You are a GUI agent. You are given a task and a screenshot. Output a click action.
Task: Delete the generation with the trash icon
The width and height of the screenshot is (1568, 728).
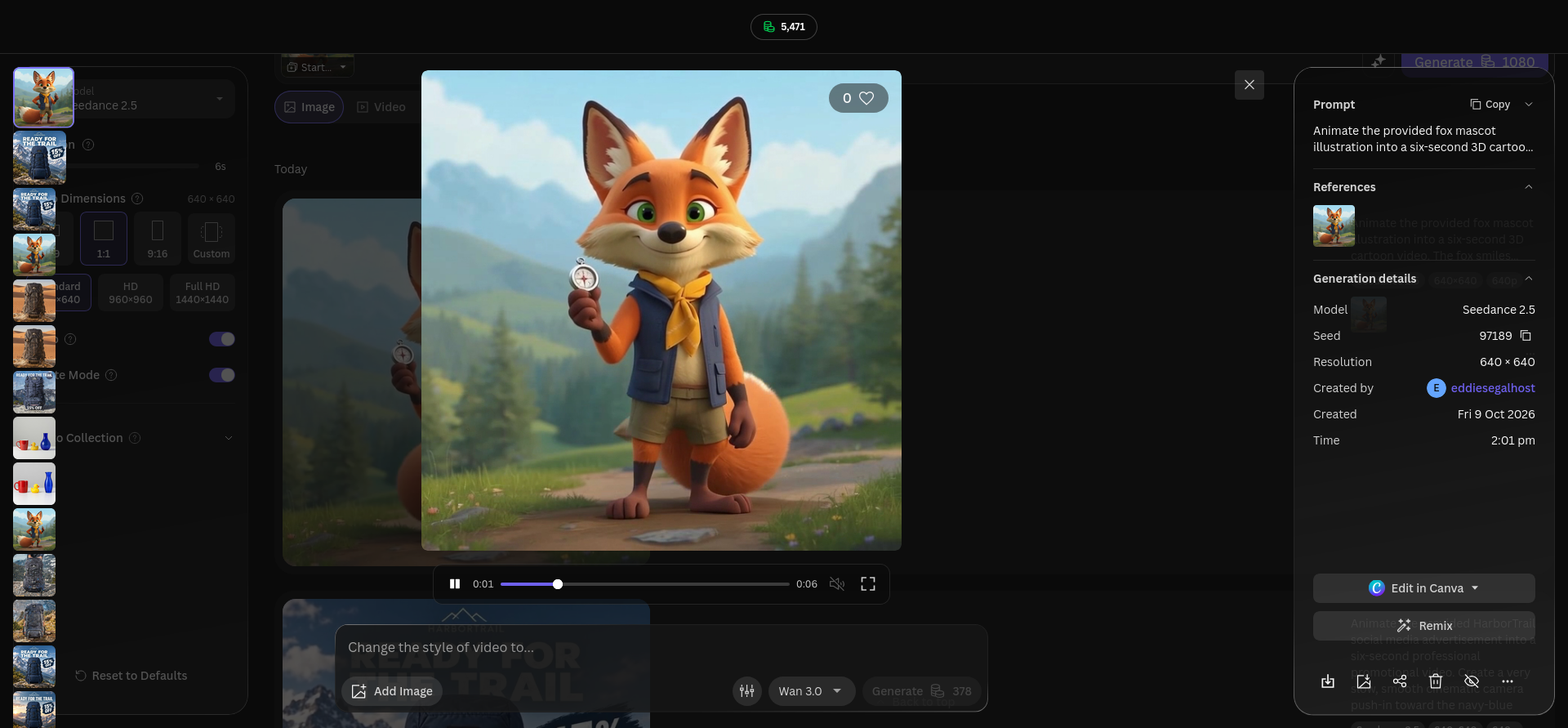pos(1436,681)
